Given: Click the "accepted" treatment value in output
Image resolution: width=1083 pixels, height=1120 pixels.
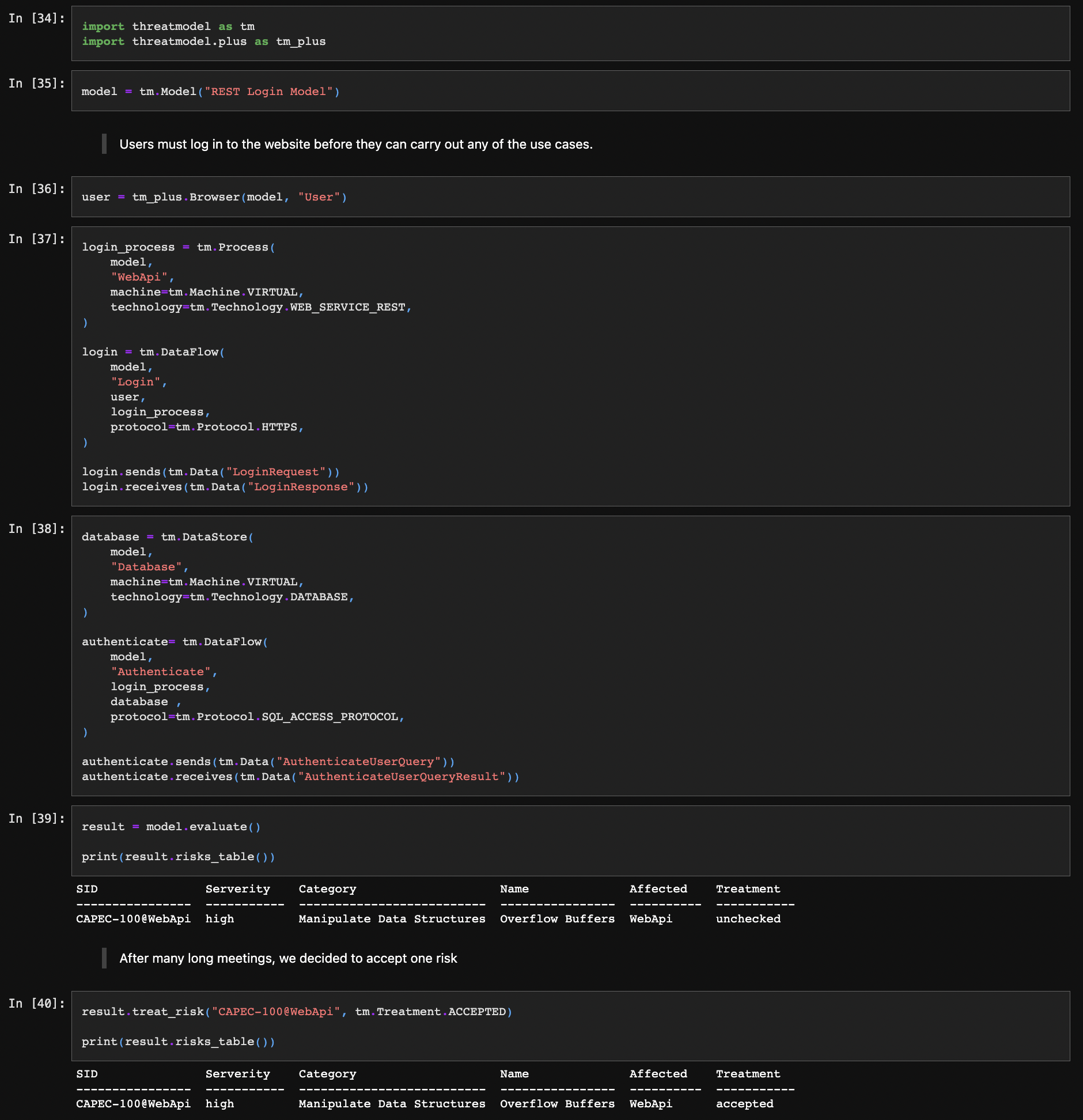Looking at the screenshot, I should tap(744, 1104).
